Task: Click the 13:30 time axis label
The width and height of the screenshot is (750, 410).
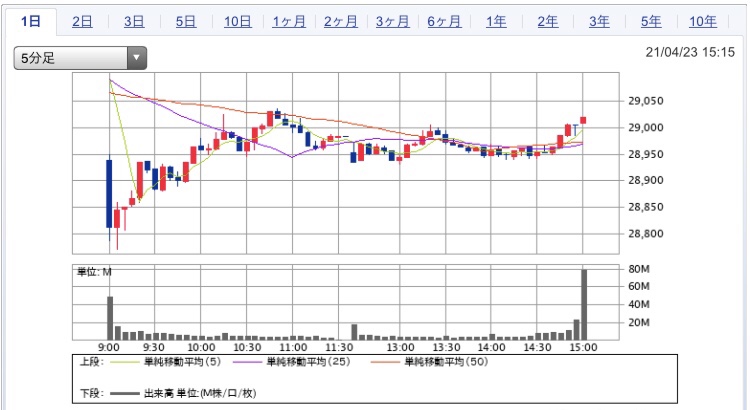Action: [x=446, y=347]
